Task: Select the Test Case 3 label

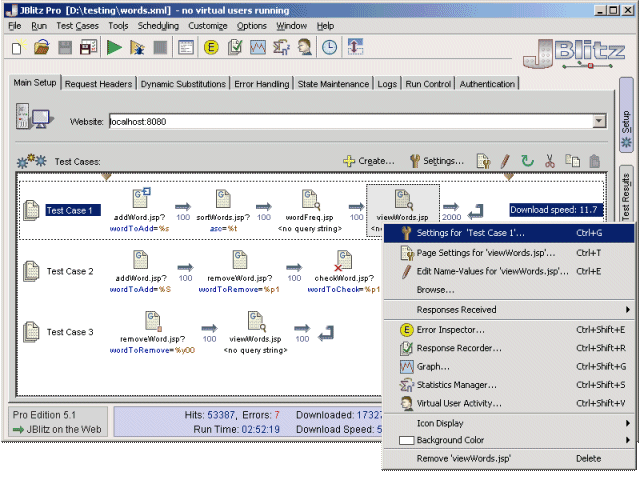Action: [x=70, y=332]
